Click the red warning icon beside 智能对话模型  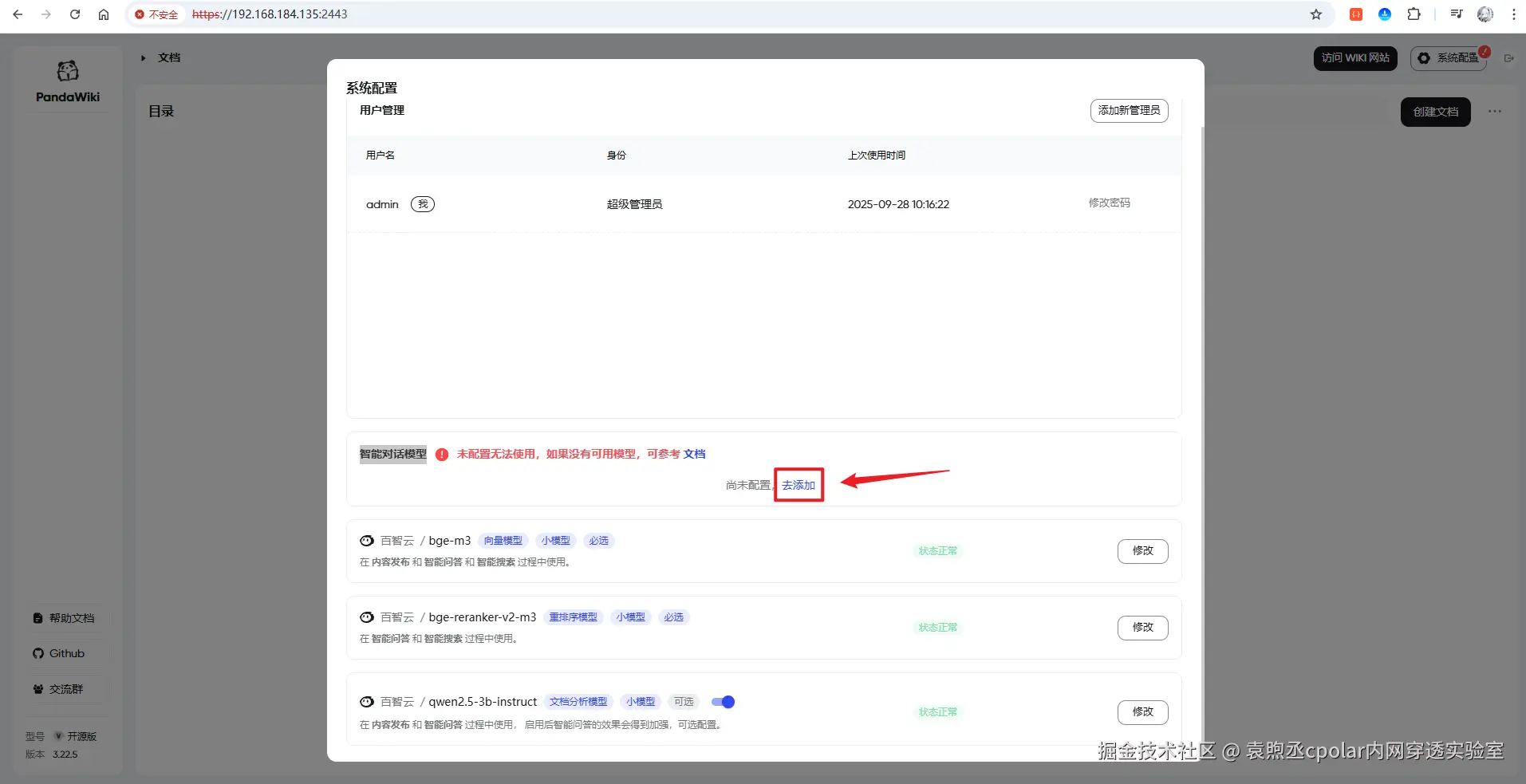pos(442,455)
